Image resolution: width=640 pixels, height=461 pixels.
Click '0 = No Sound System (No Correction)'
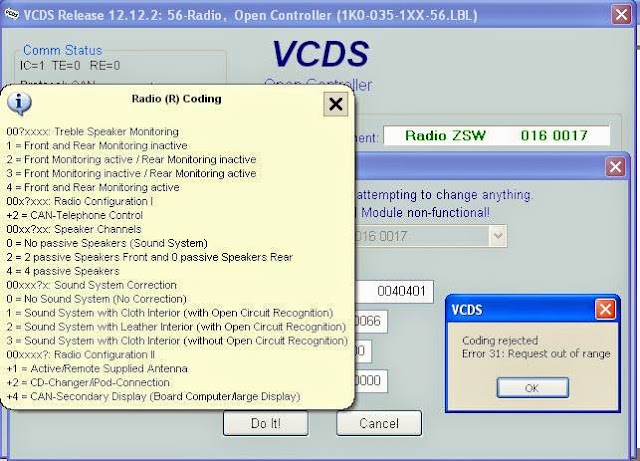coord(96,299)
